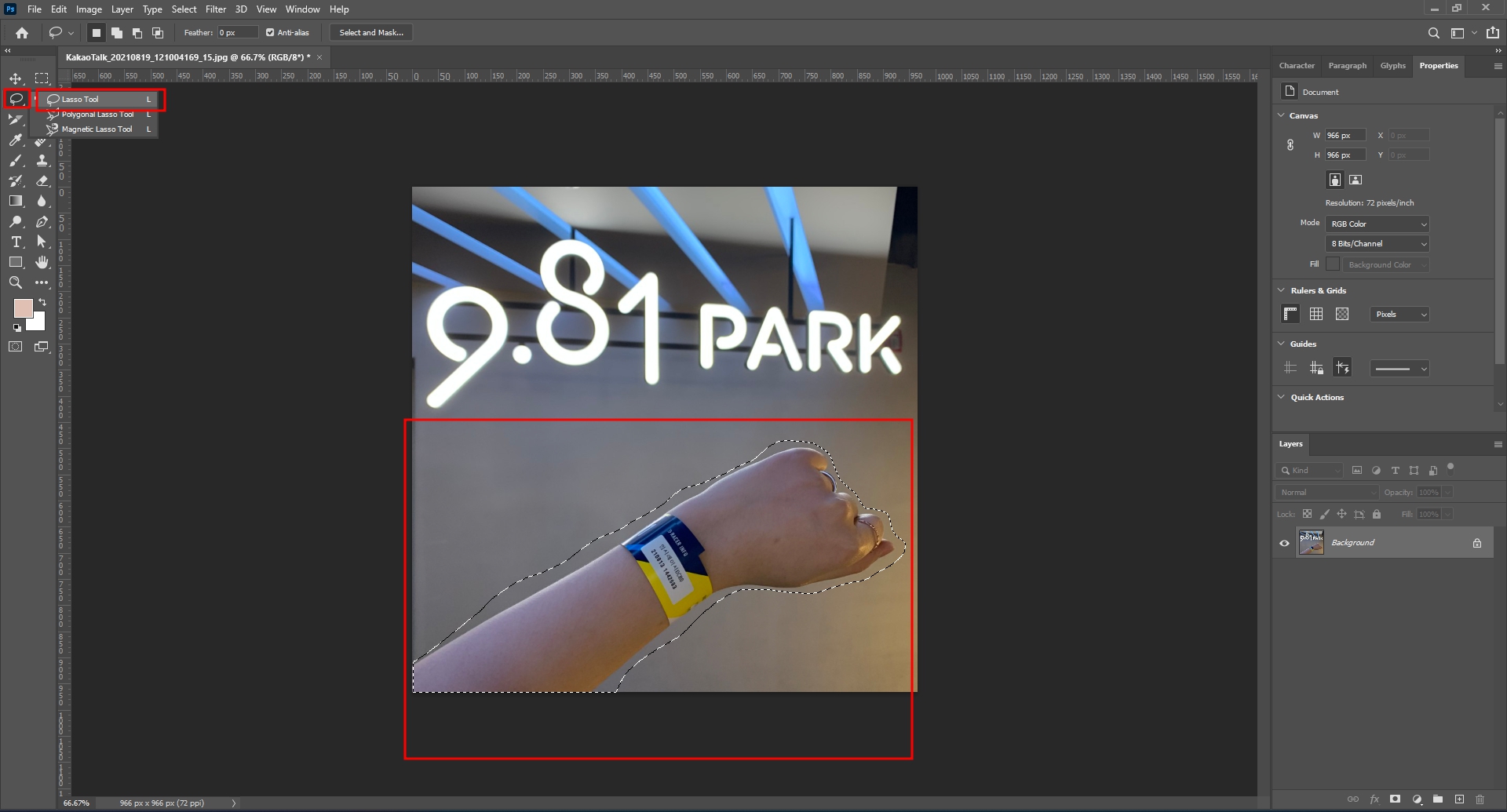Switch to the Character tab
The height and width of the screenshot is (812, 1507).
1297,66
